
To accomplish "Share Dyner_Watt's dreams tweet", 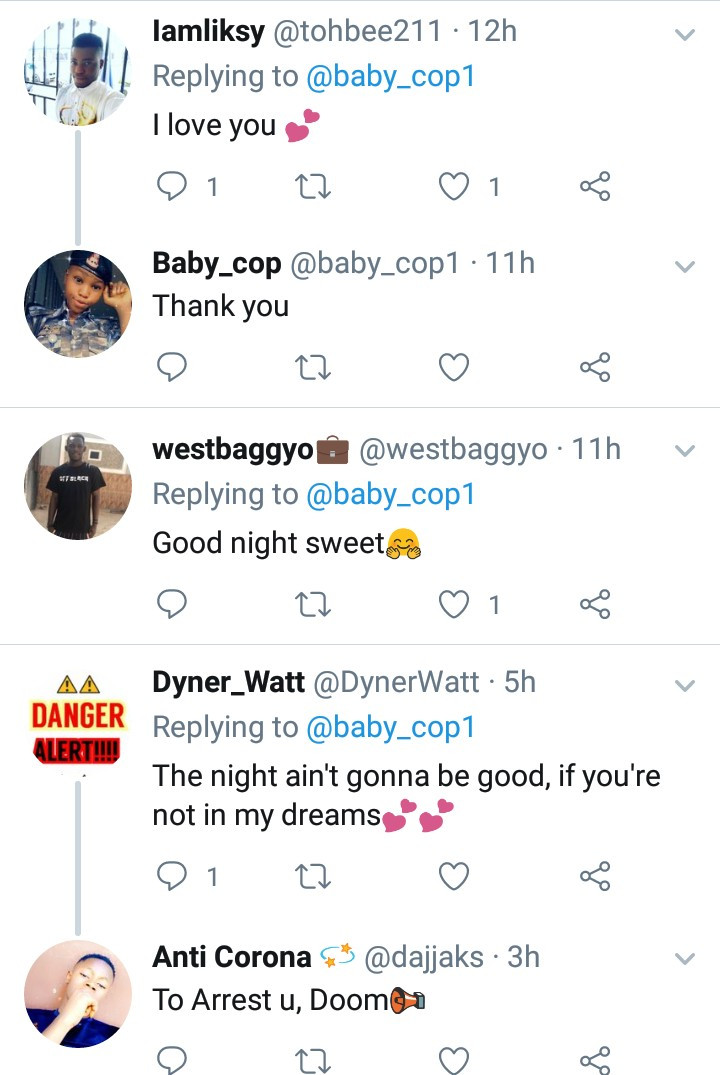I will click(x=595, y=877).
